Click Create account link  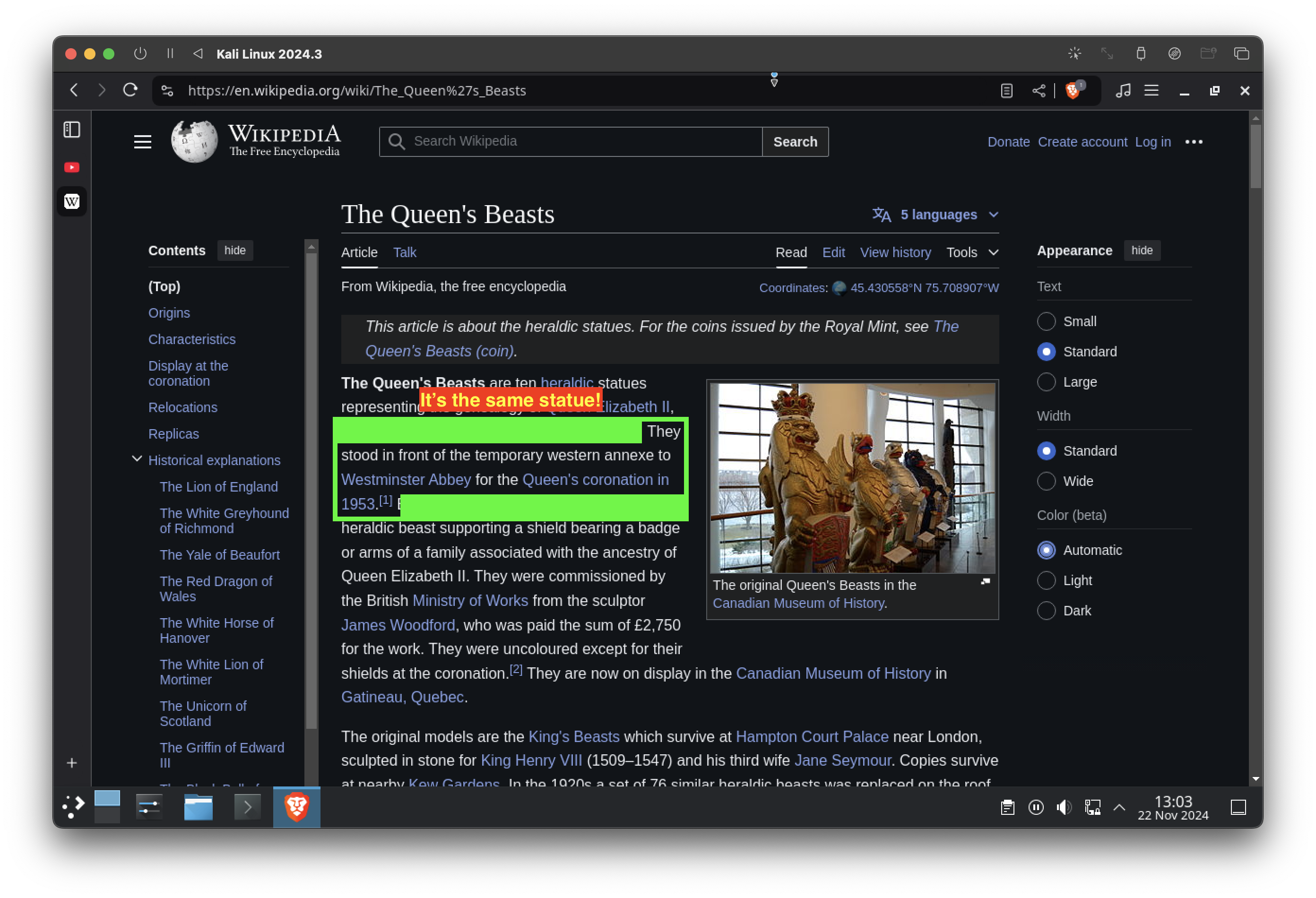[1082, 141]
